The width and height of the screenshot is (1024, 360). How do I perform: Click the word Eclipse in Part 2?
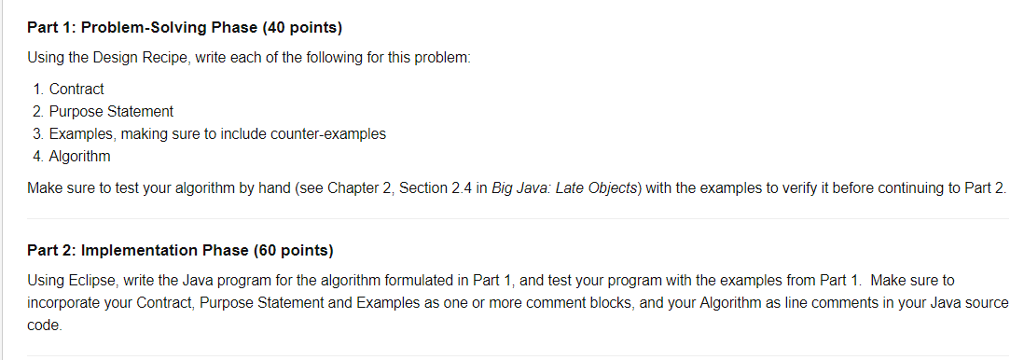click(x=92, y=281)
